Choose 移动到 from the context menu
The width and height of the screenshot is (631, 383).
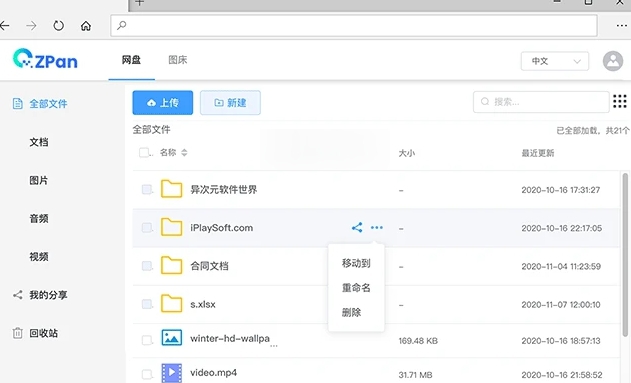(x=356, y=263)
